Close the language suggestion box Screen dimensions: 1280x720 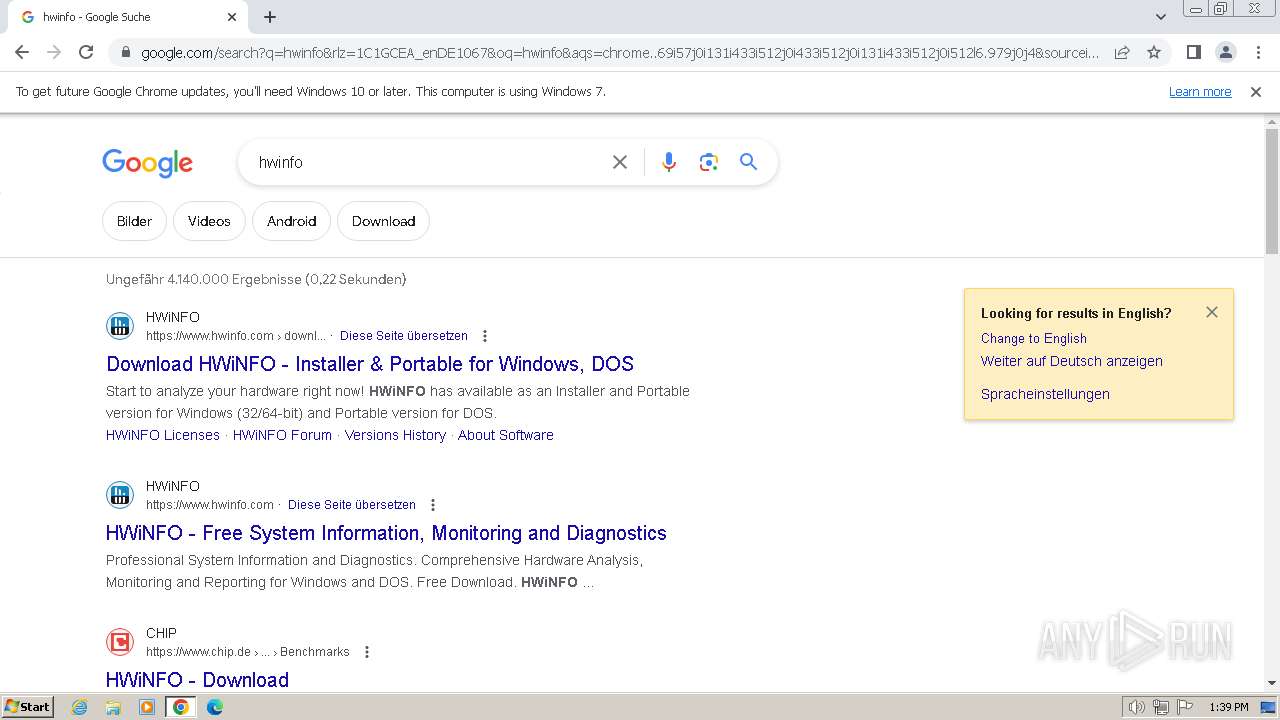[1212, 312]
